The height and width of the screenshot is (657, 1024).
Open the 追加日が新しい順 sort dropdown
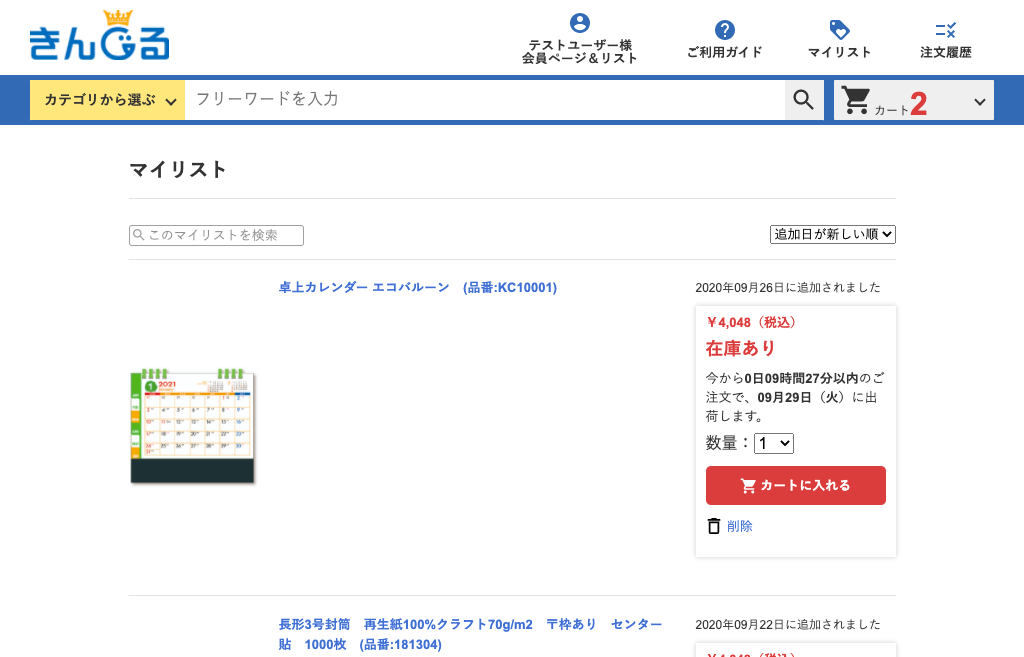click(x=832, y=234)
